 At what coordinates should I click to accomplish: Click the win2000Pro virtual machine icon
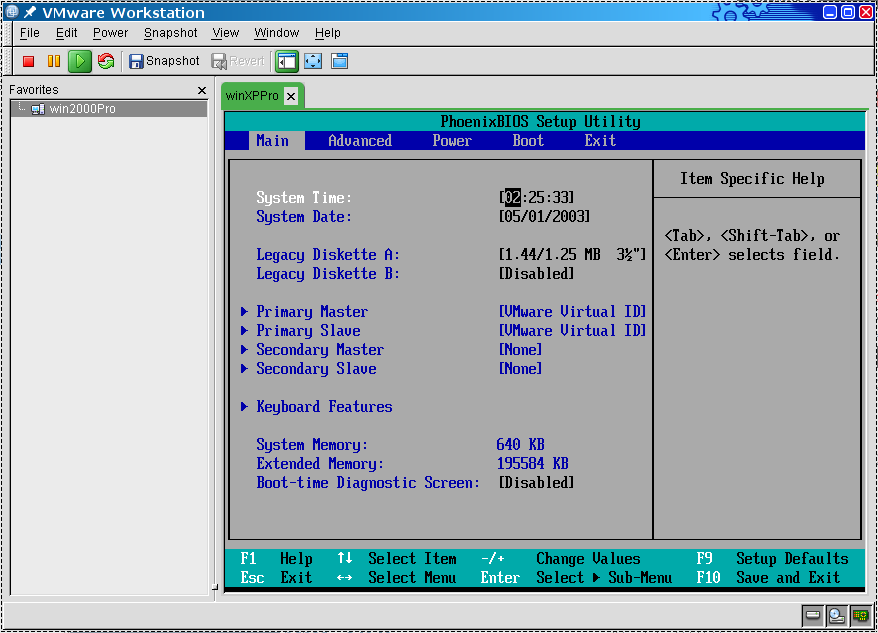tap(38, 109)
